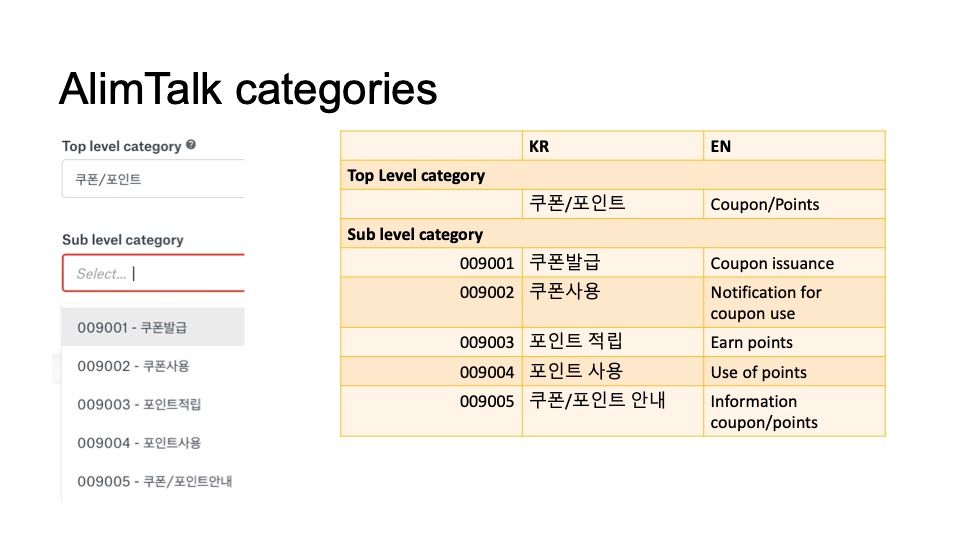Click the table cell 쿠폰사용
Image resolution: width=960 pixels, height=540 pixels.
point(613,302)
